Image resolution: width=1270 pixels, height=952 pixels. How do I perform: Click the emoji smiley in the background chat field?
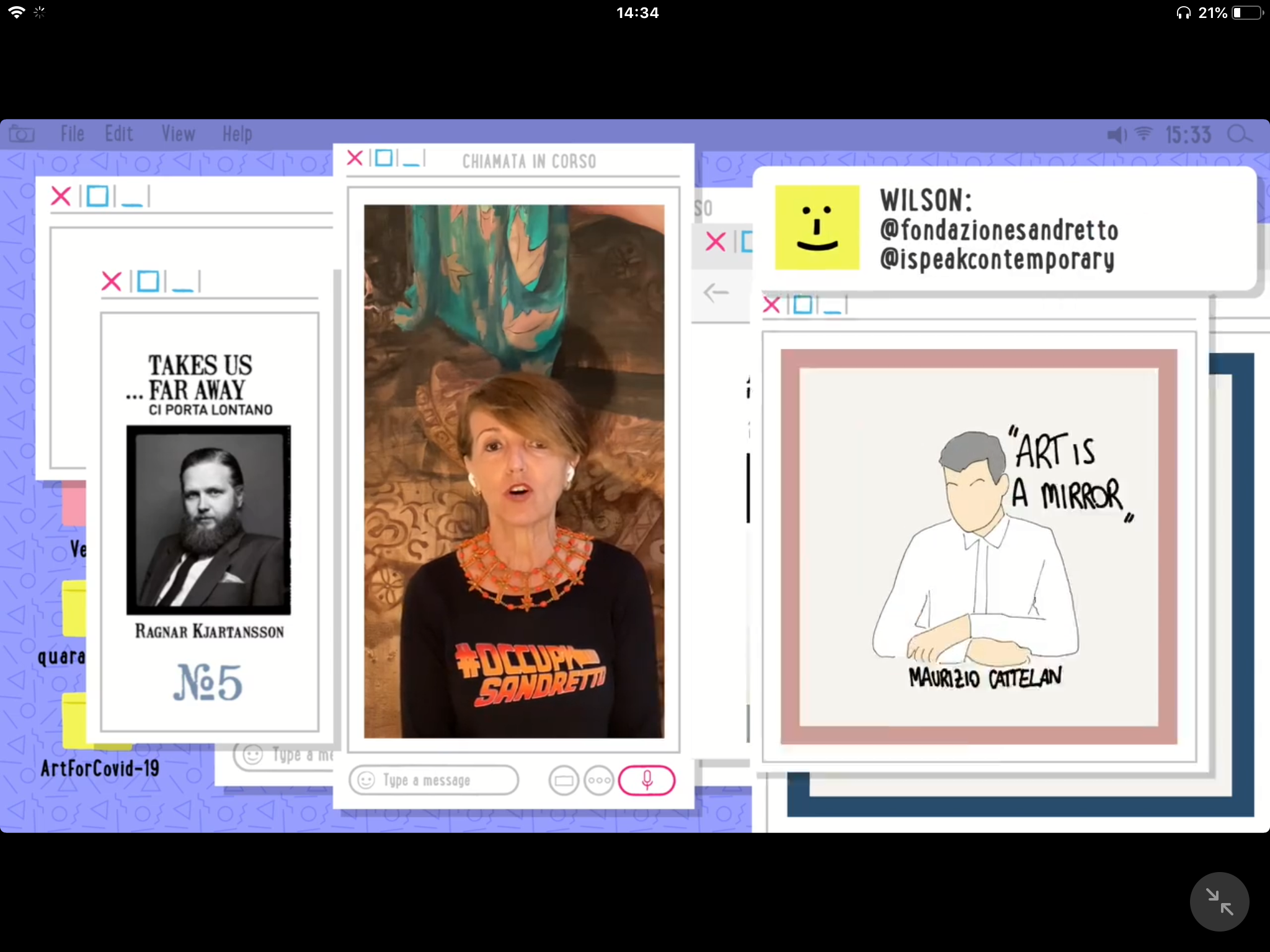point(252,754)
